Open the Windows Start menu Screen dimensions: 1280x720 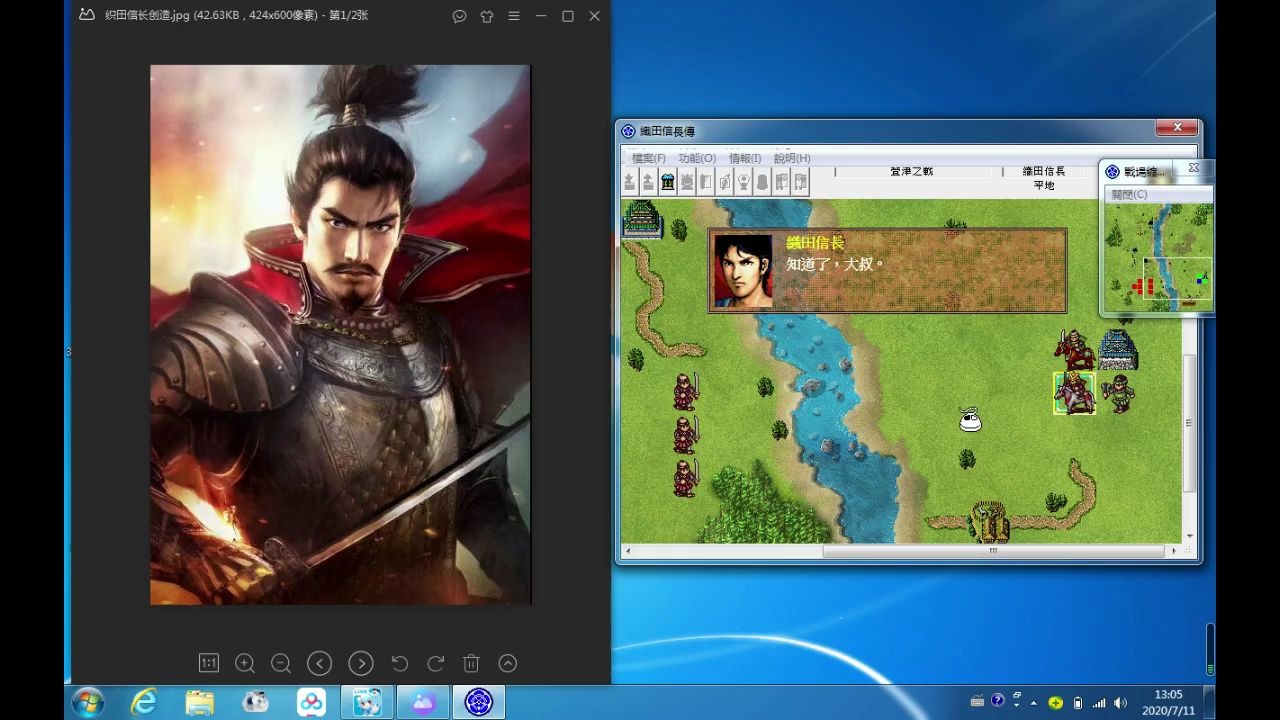pyautogui.click(x=87, y=702)
